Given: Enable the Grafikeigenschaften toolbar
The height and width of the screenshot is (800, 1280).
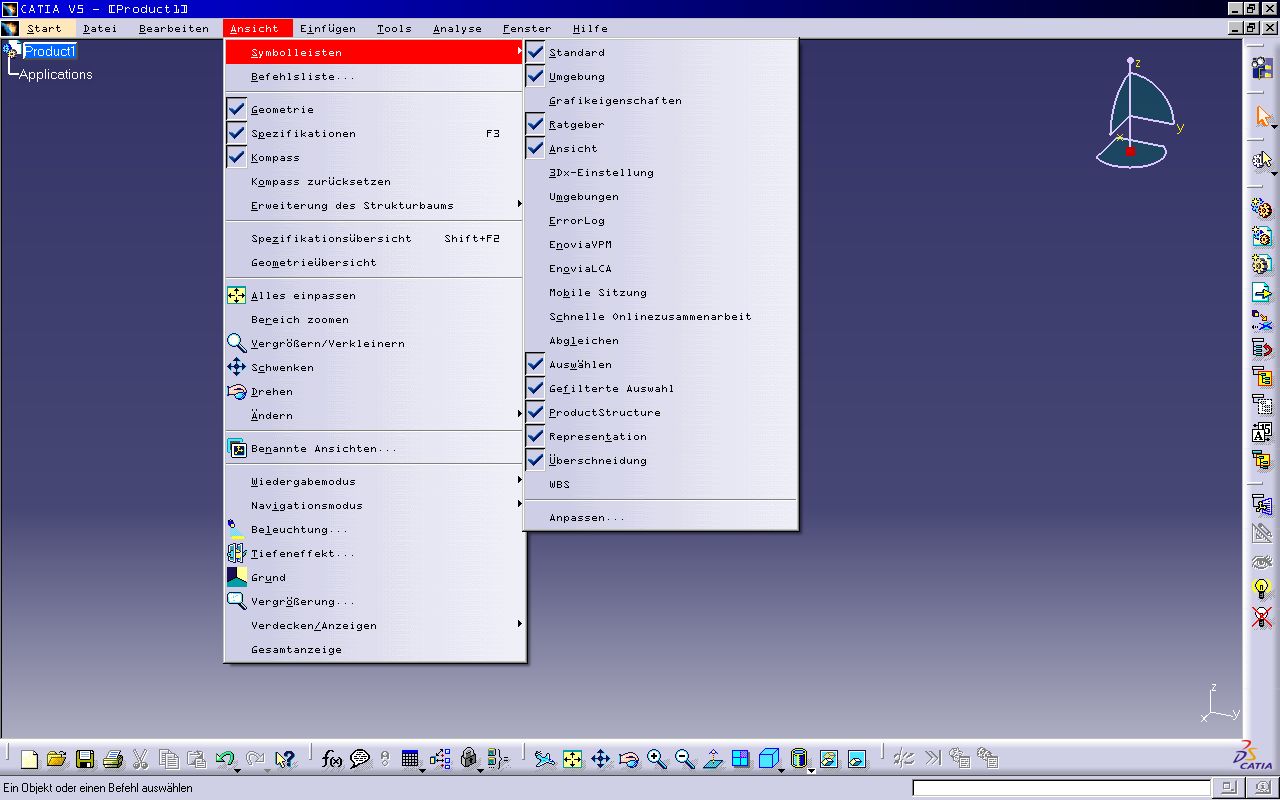Looking at the screenshot, I should pos(660,100).
